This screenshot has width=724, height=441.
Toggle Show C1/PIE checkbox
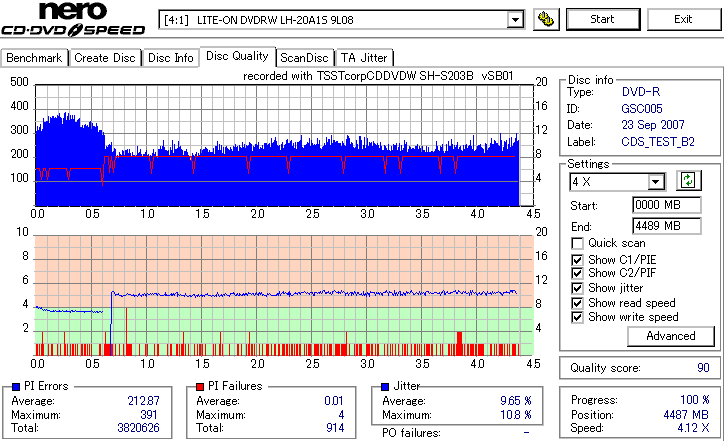577,260
